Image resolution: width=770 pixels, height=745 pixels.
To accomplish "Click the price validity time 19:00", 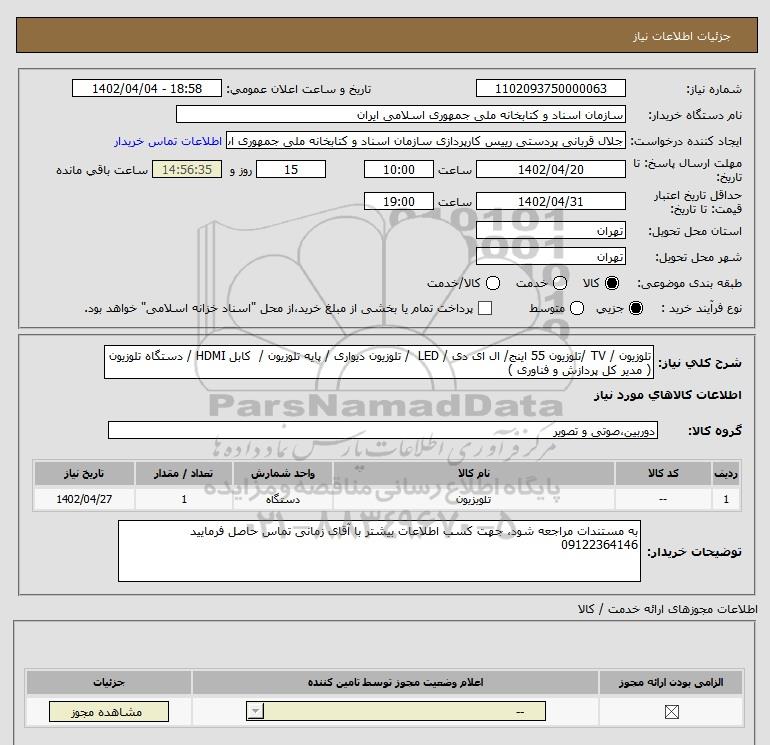I will (x=399, y=201).
